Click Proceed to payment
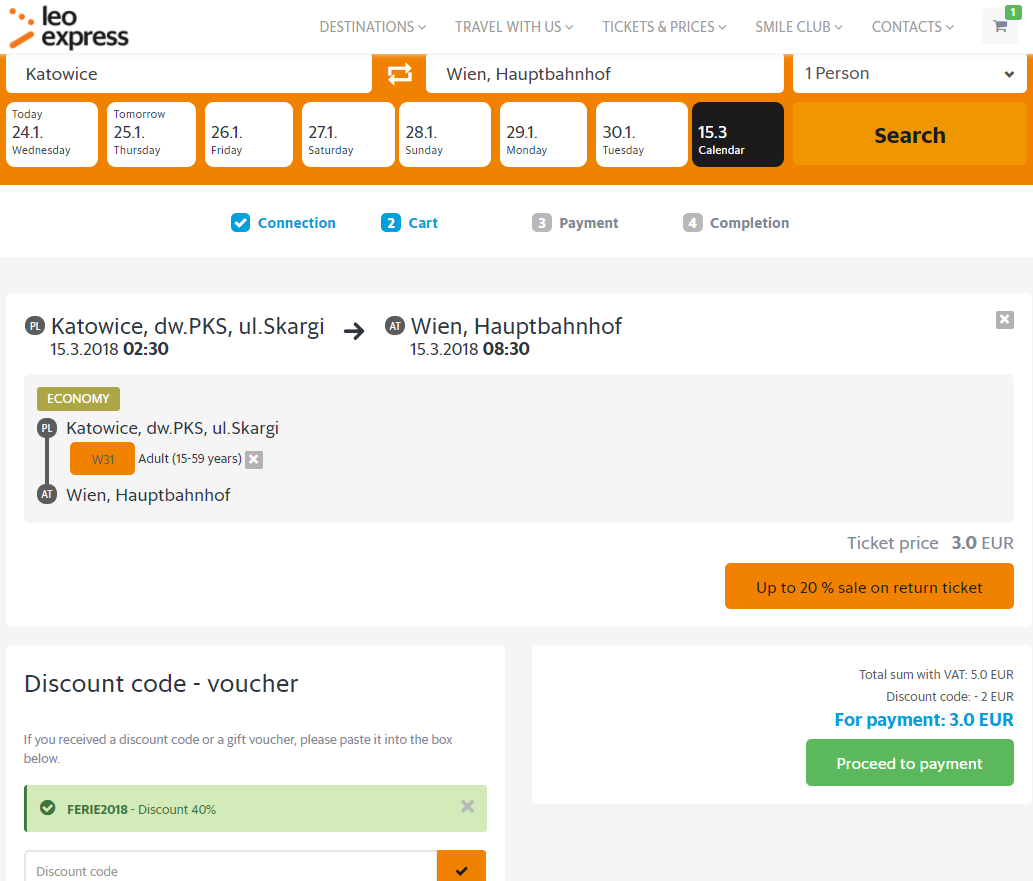The height and width of the screenshot is (881, 1033). point(909,763)
